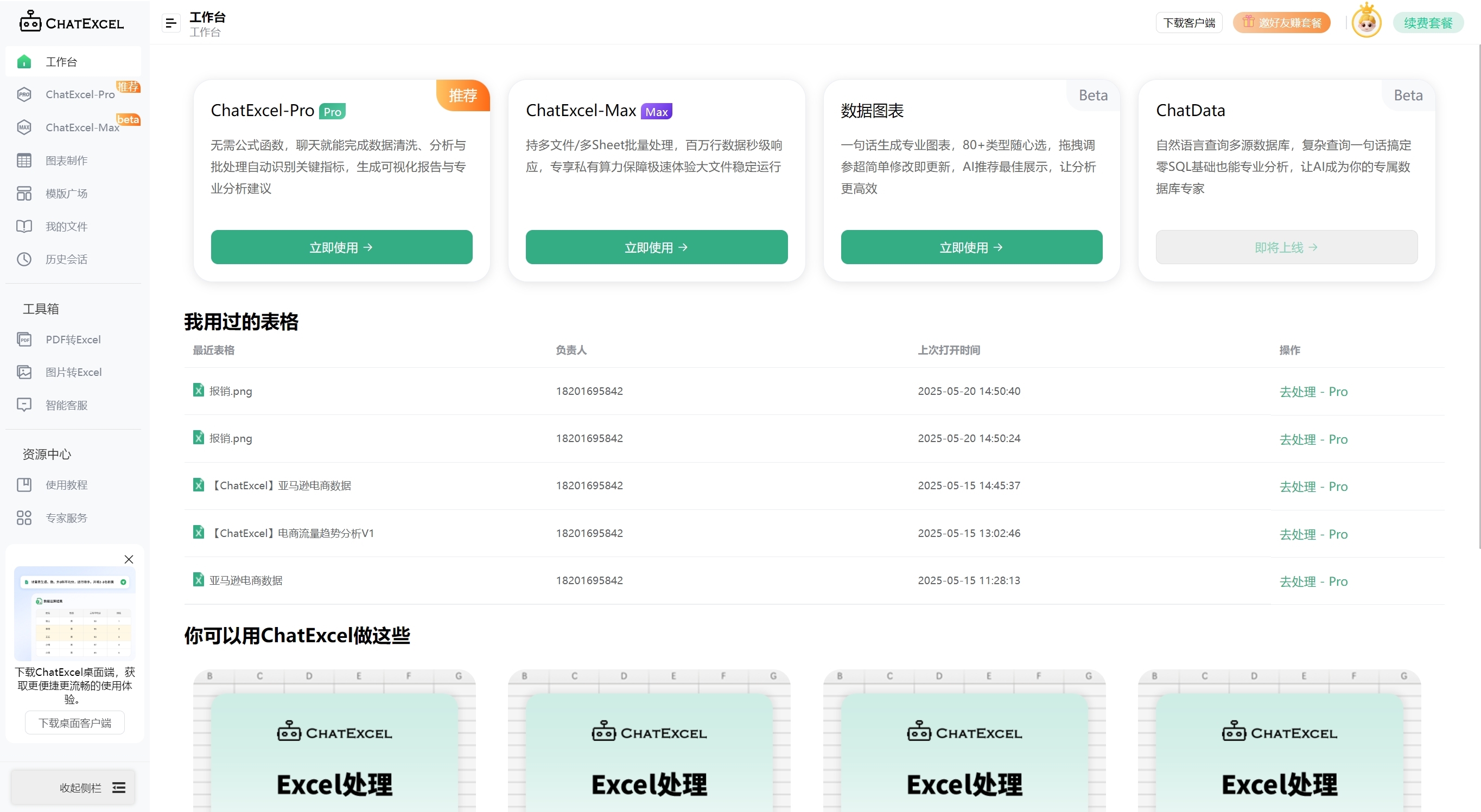Image resolution: width=1481 pixels, height=812 pixels.
Task: Open 使用教程 tutorials
Action: point(74,484)
